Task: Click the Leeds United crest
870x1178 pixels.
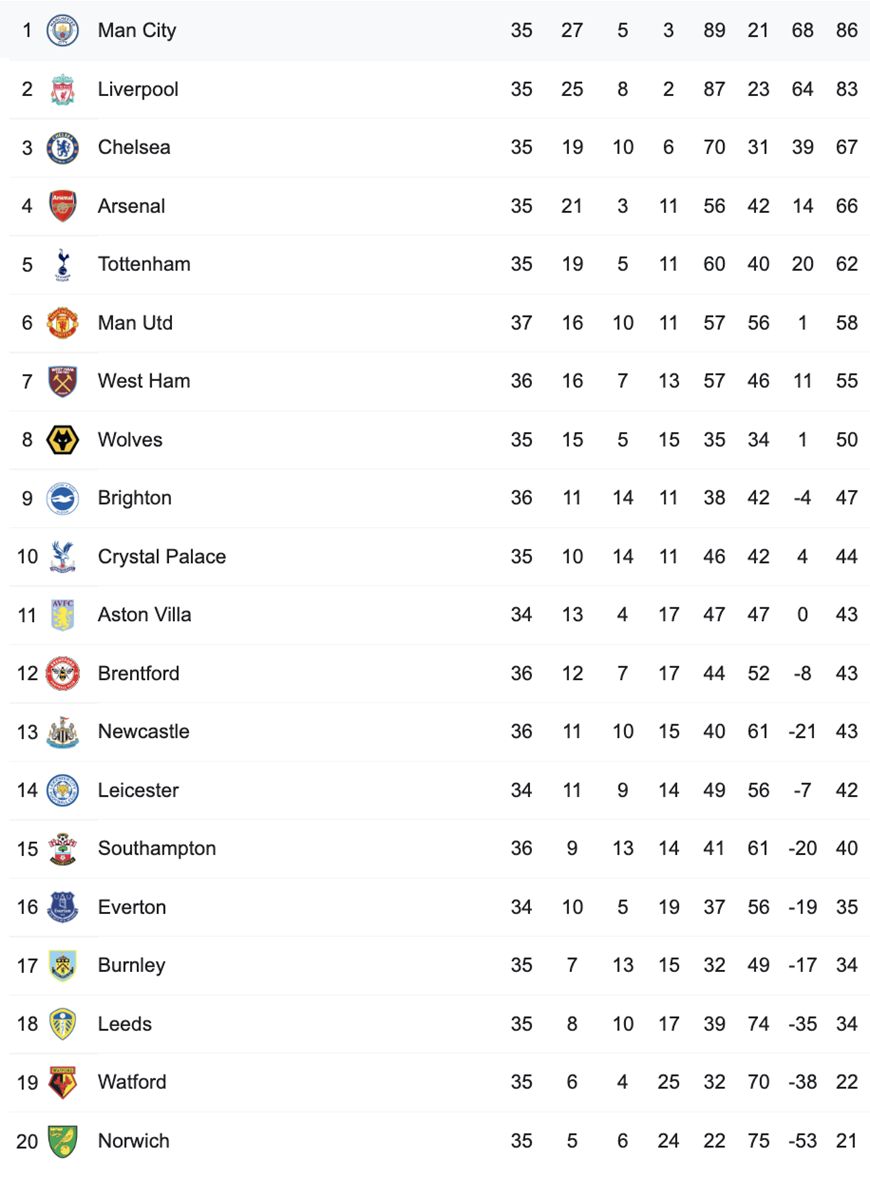Action: [x=62, y=1024]
